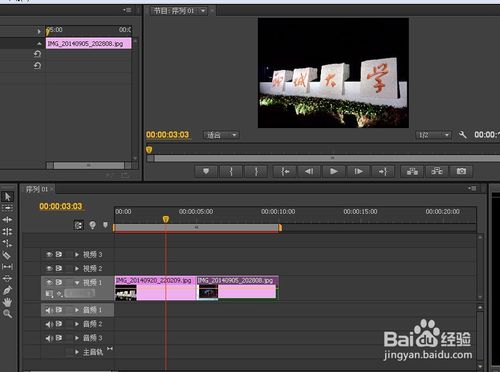The height and width of the screenshot is (372, 500).
Task: Toggle sync lock on 音频 1
Action: click(x=59, y=310)
